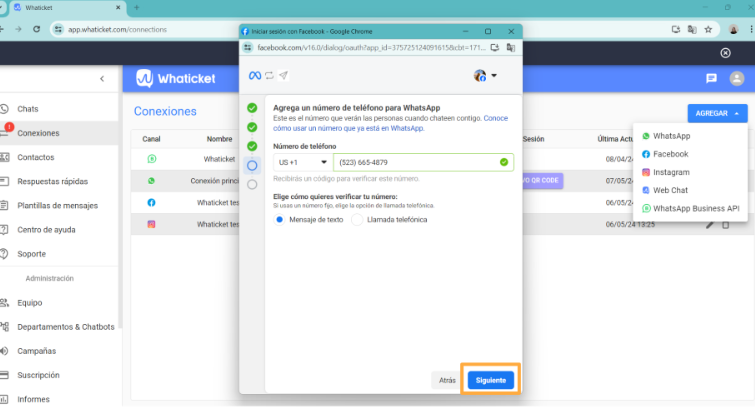Go forward in the main browser
Image resolution: width=755 pixels, height=410 pixels.
(18, 29)
